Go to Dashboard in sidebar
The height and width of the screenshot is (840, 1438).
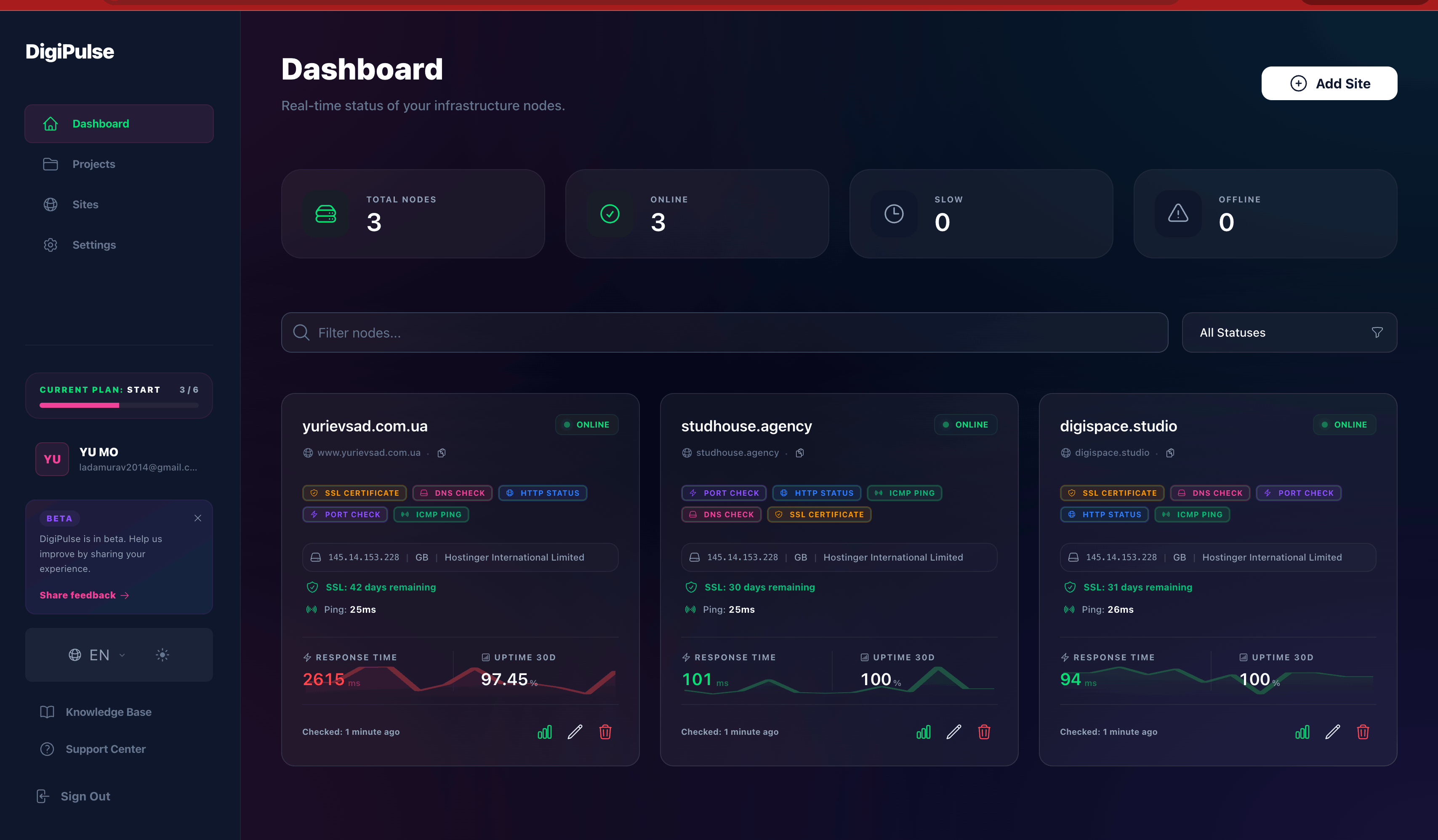click(x=119, y=123)
